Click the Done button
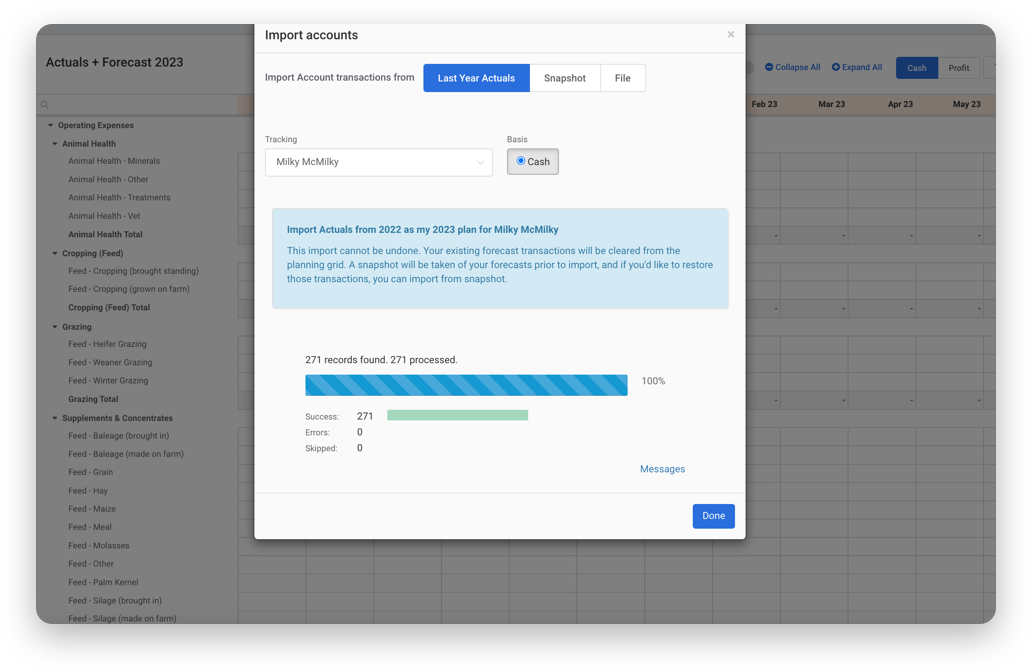The width and height of the screenshot is (1032, 672). [x=713, y=515]
